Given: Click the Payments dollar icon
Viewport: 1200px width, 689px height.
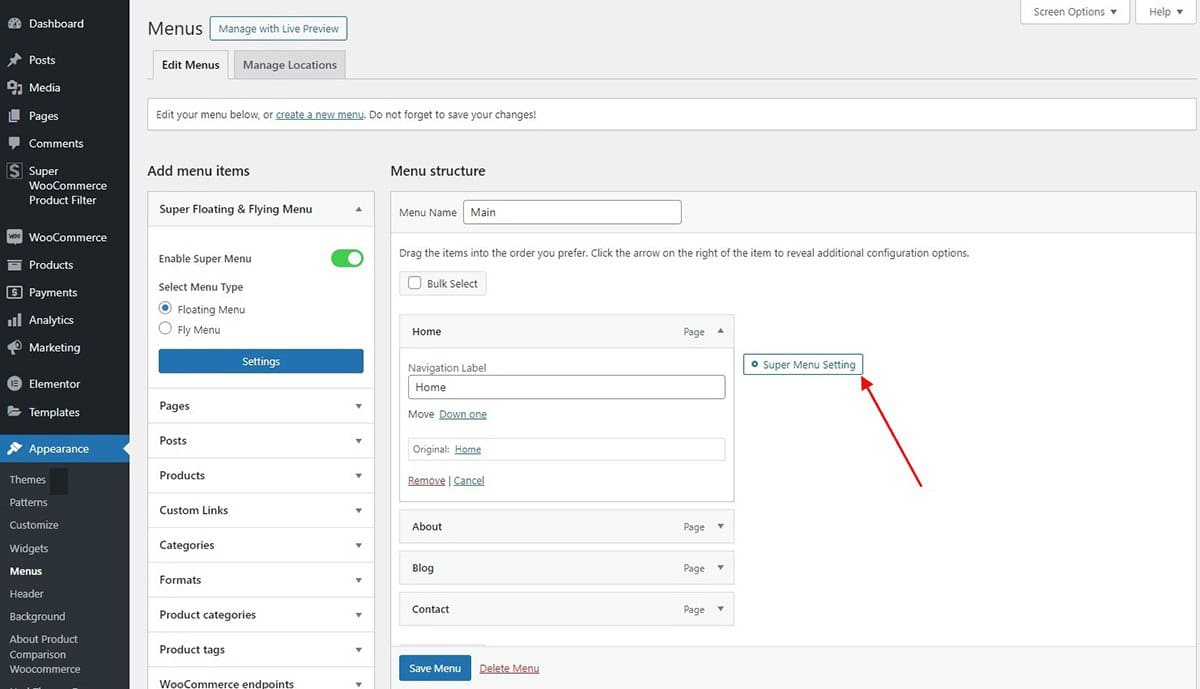Looking at the screenshot, I should pos(14,292).
